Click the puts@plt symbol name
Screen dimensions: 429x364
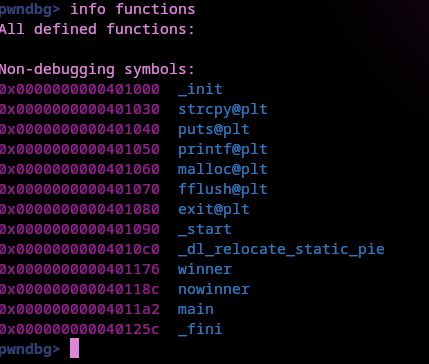point(214,129)
